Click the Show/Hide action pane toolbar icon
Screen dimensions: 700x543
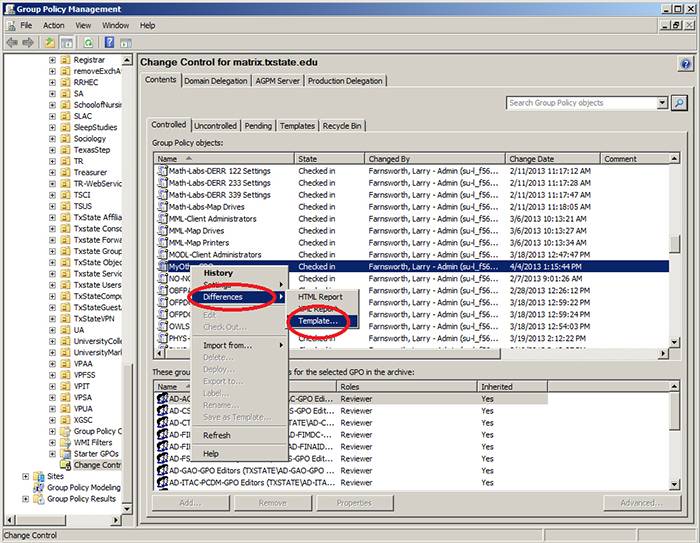pos(126,43)
